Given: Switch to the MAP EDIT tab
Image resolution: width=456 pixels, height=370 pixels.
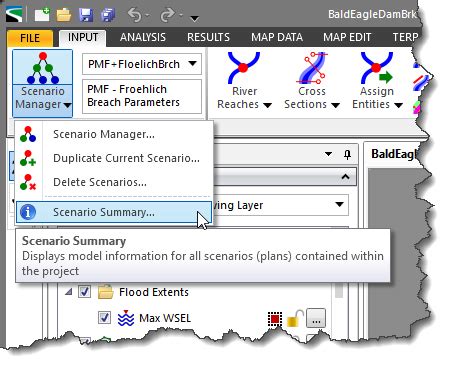Looking at the screenshot, I should pos(347,37).
